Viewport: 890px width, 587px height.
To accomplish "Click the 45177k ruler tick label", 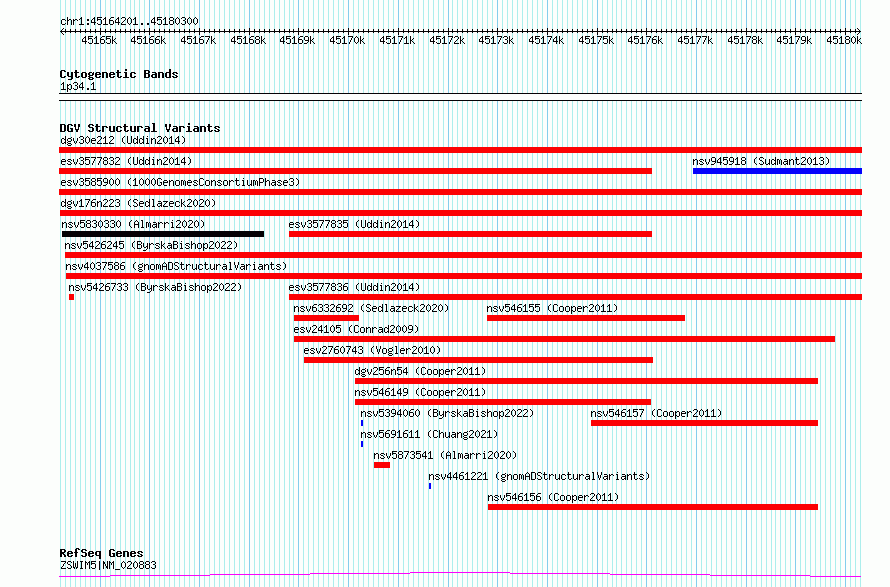I will tap(695, 40).
